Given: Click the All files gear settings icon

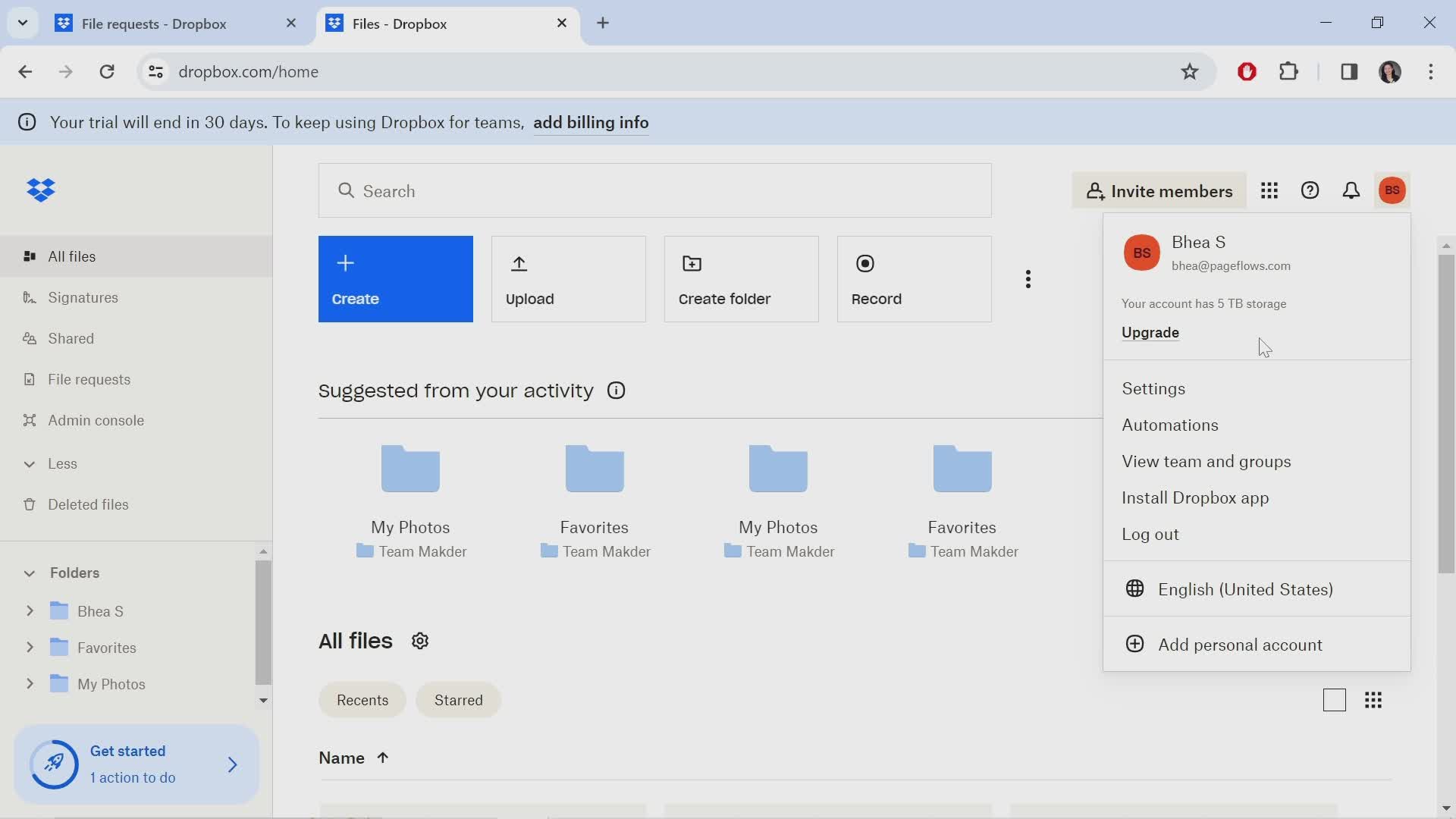Looking at the screenshot, I should tap(419, 640).
